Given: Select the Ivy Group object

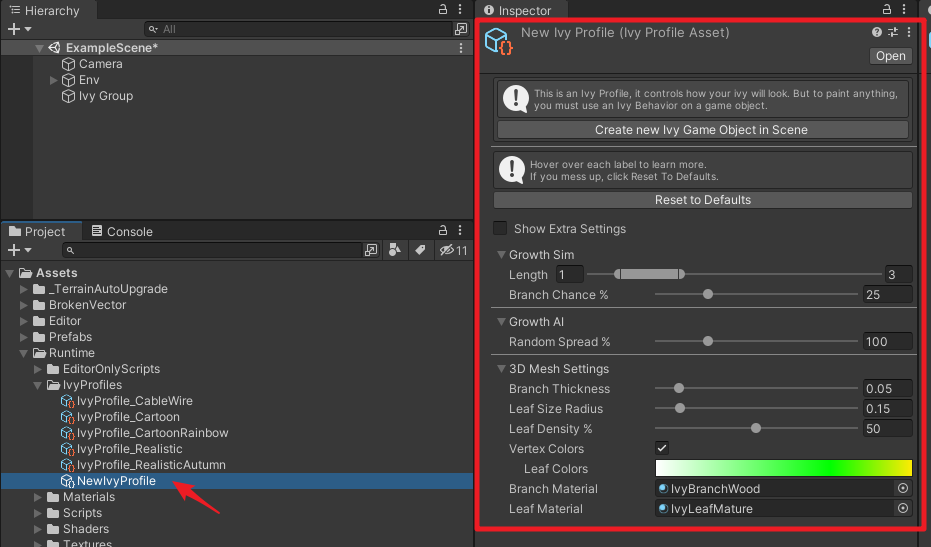Looking at the screenshot, I should (97, 96).
